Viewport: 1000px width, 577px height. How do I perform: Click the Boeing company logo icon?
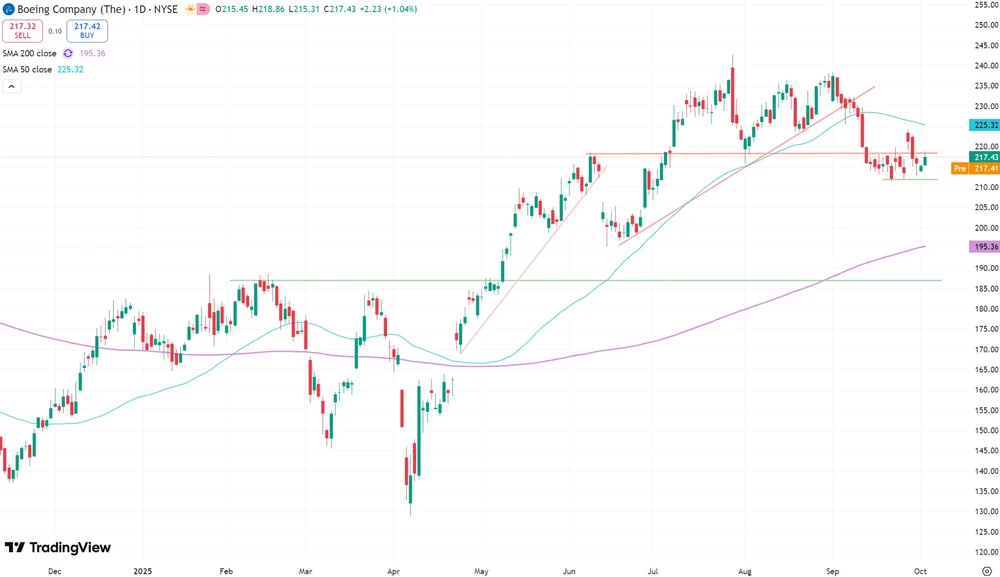[x=9, y=9]
